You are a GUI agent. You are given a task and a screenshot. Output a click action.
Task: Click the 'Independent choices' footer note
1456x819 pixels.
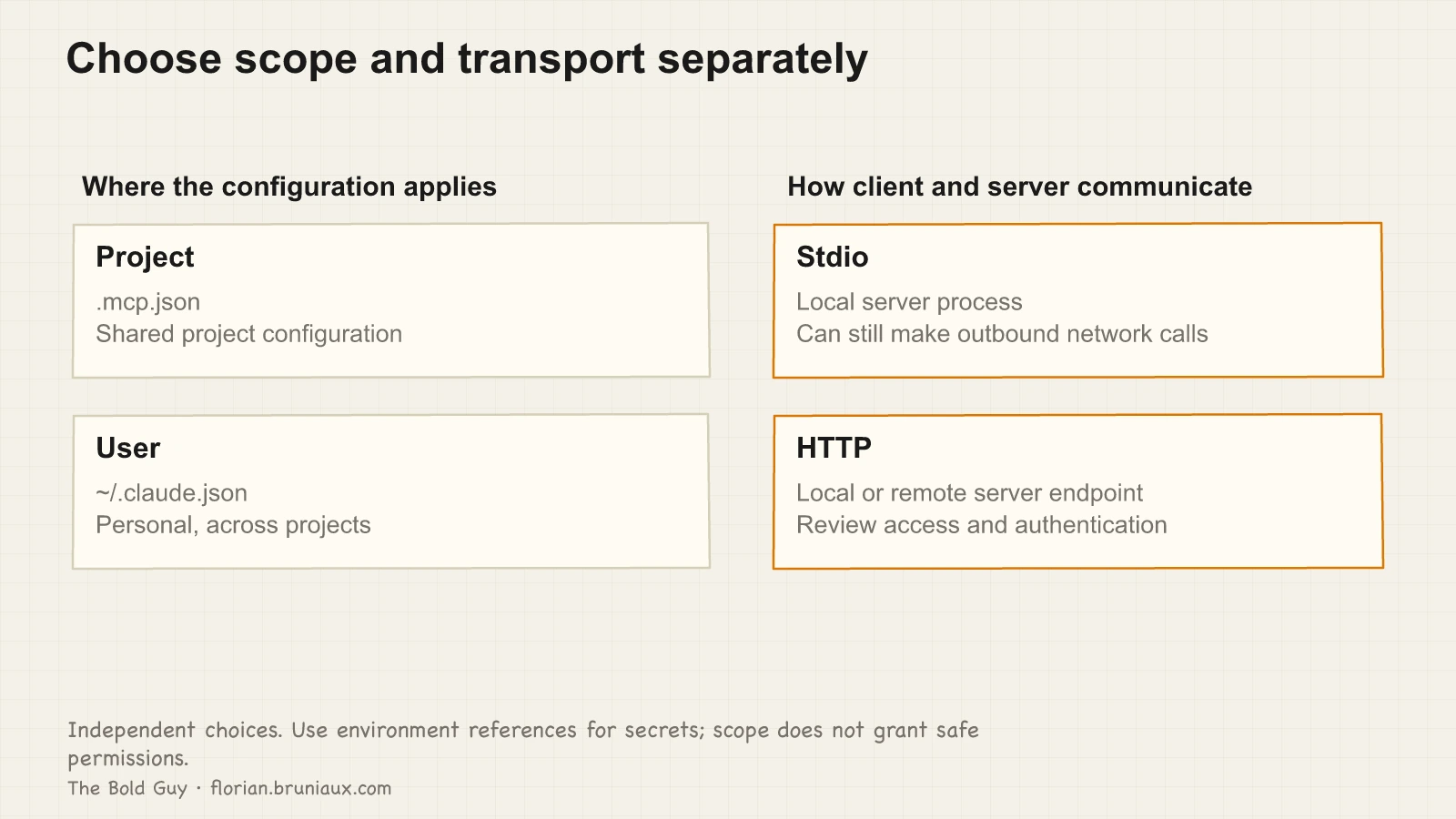523,743
